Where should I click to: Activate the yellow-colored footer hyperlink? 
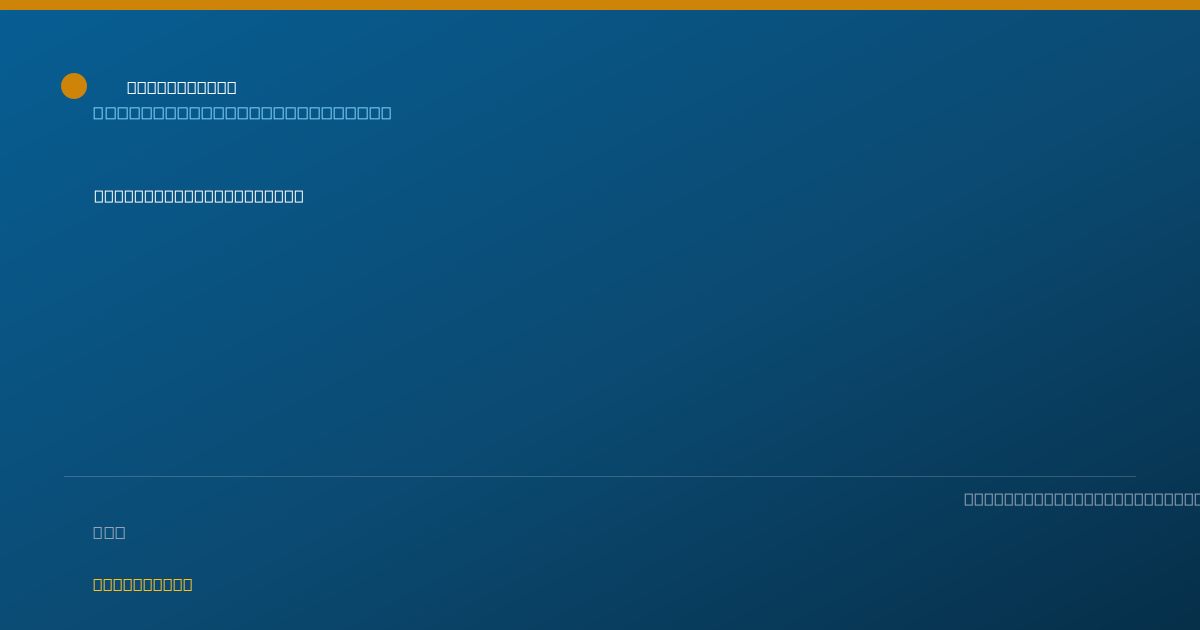(143, 584)
